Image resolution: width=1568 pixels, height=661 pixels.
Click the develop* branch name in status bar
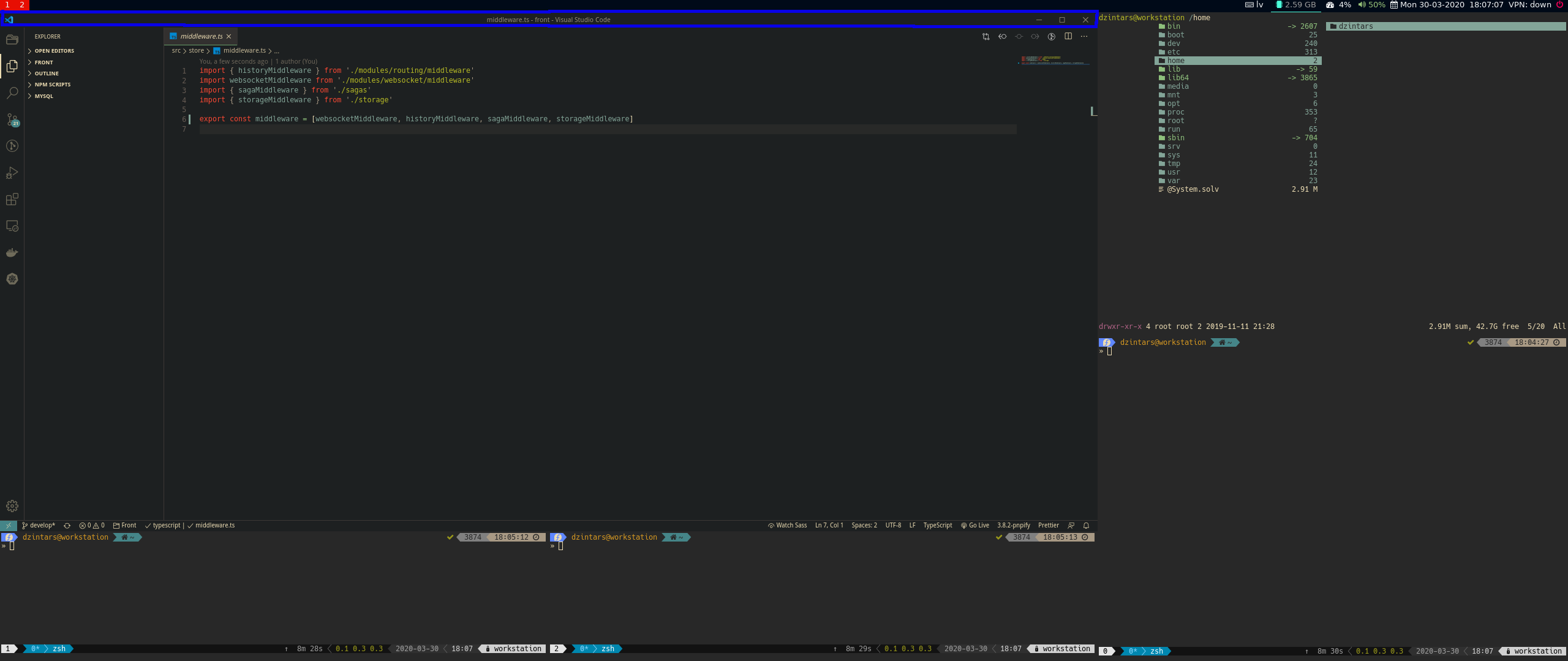(42, 525)
